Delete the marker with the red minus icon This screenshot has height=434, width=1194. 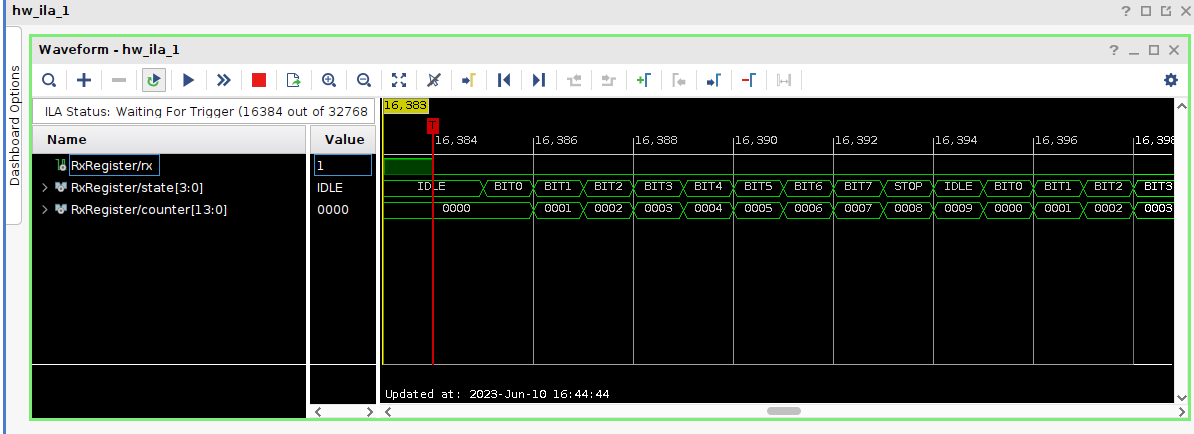tap(749, 80)
